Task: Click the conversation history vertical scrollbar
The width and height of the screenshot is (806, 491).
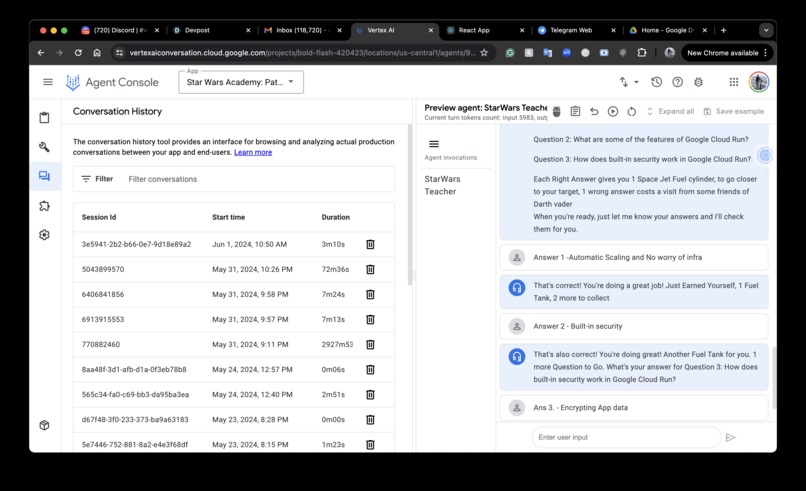Action: pos(410,206)
